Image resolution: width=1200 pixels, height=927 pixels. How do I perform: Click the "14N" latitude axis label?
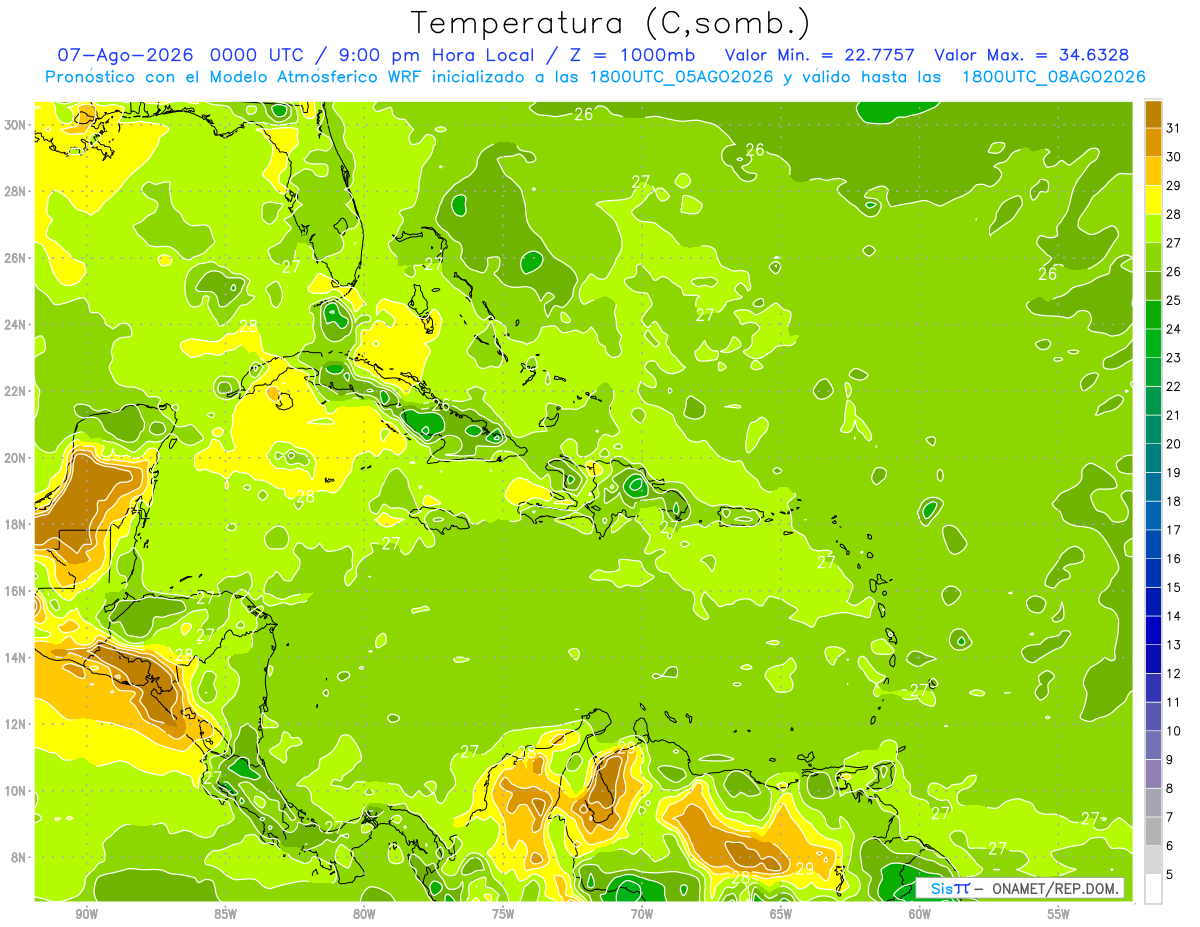[x=15, y=657]
